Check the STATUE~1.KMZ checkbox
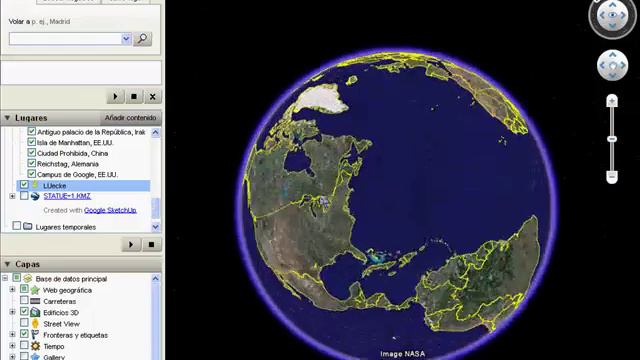The image size is (640, 360). point(24,196)
